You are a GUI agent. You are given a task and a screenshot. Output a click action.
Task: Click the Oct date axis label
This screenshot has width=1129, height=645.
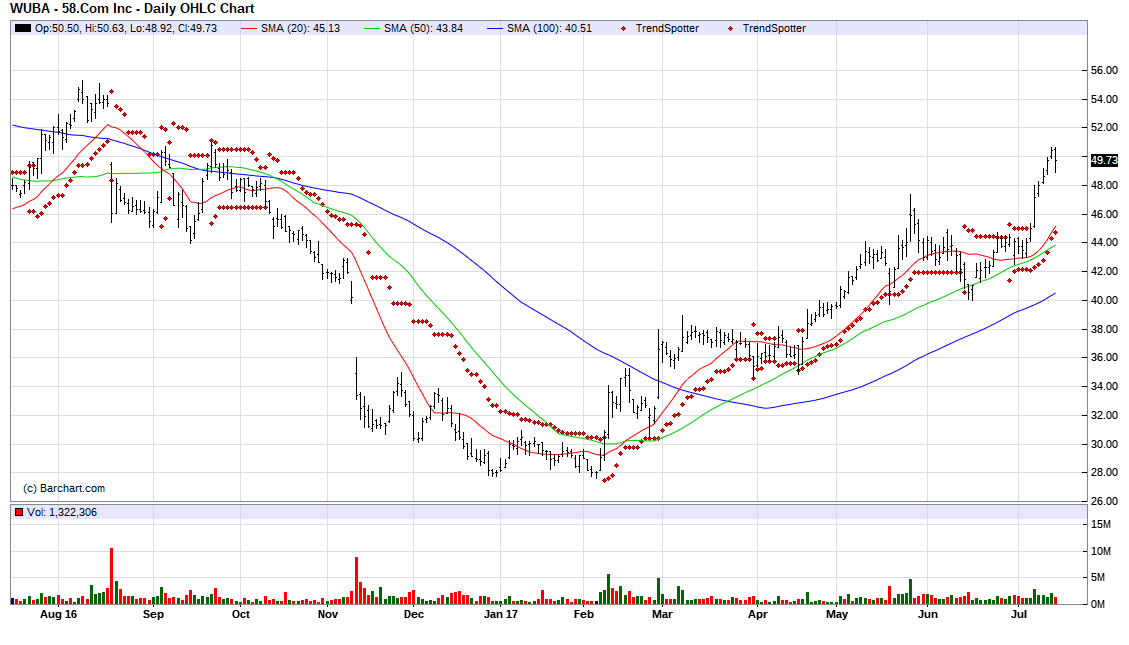(x=240, y=614)
